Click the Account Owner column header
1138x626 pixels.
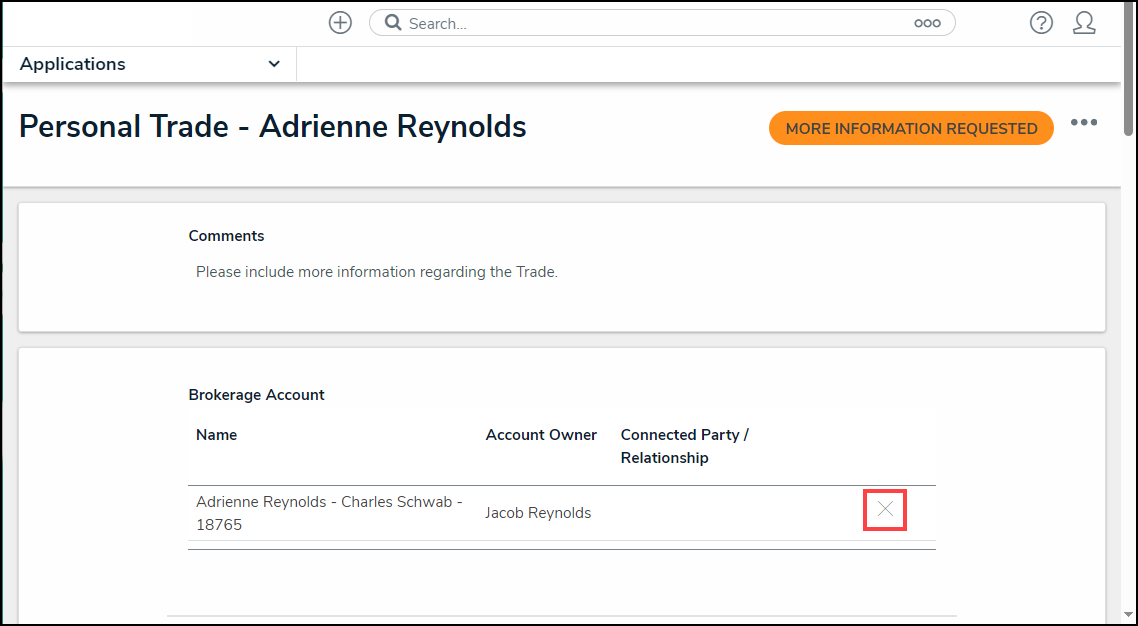point(541,435)
